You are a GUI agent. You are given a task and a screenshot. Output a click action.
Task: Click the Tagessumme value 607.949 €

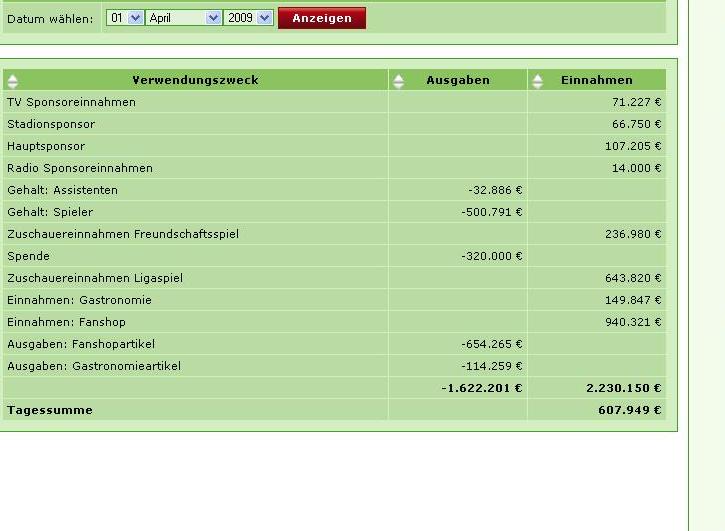(630, 410)
